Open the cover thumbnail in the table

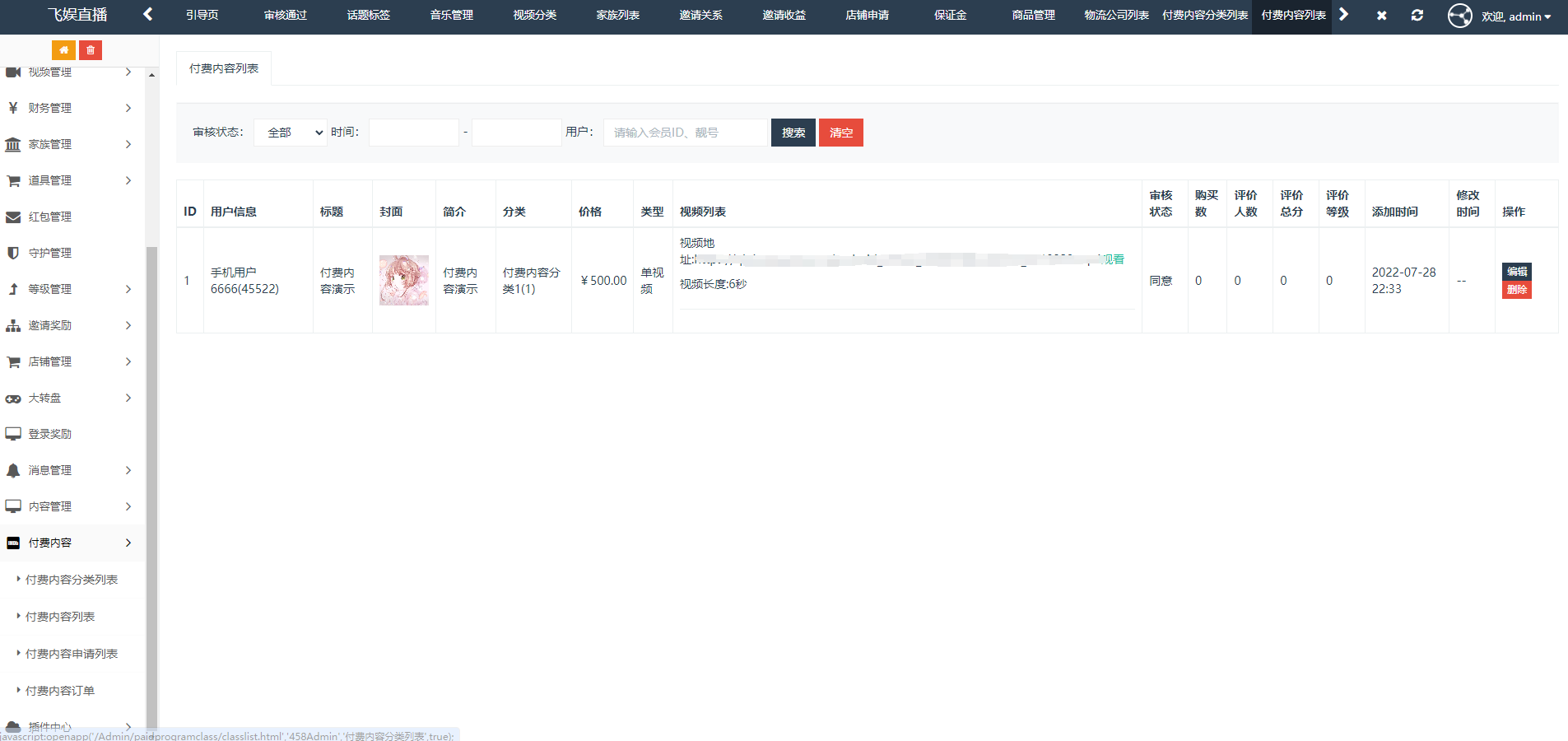tap(403, 280)
